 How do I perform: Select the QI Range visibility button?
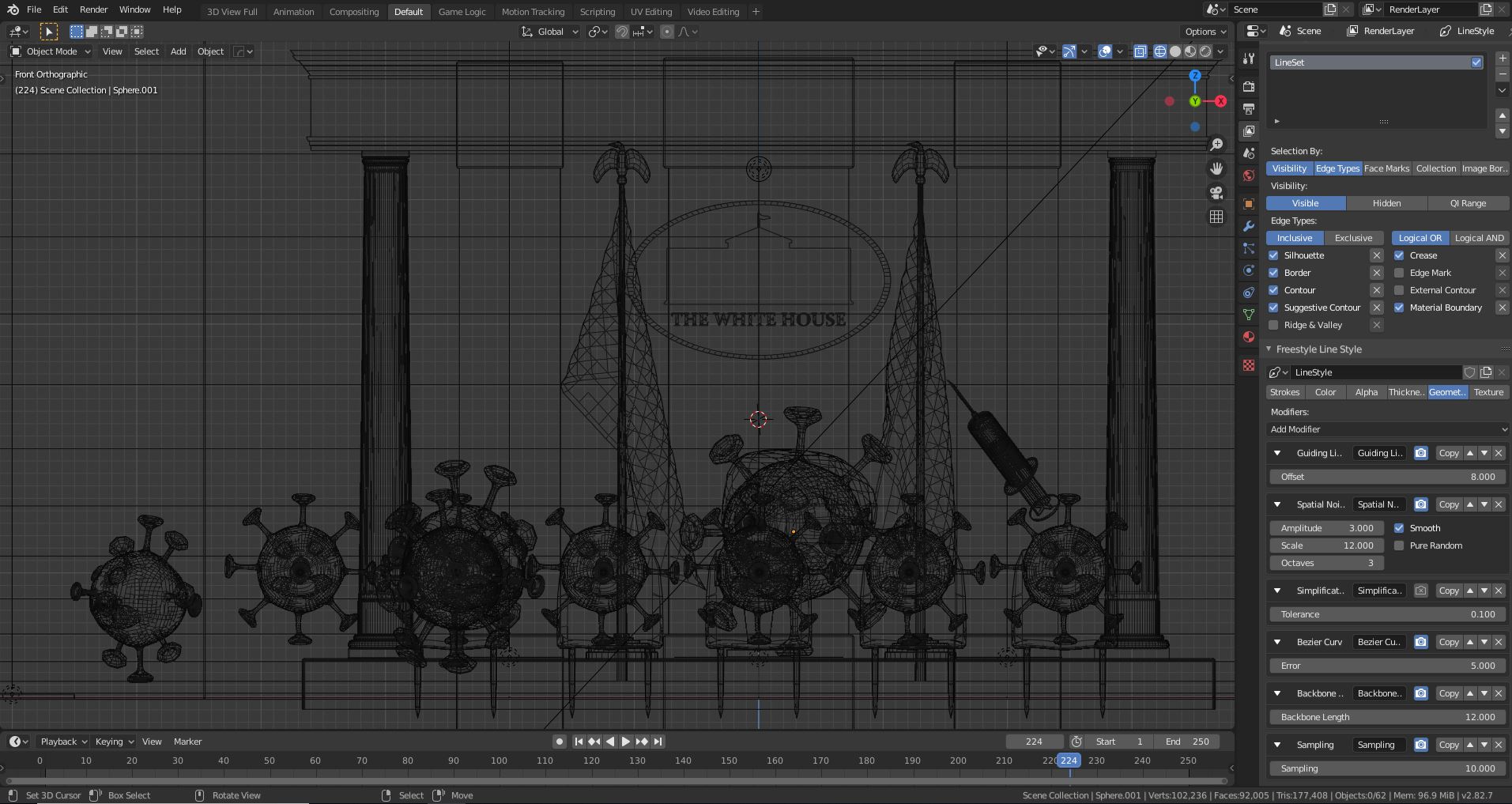pos(1468,203)
